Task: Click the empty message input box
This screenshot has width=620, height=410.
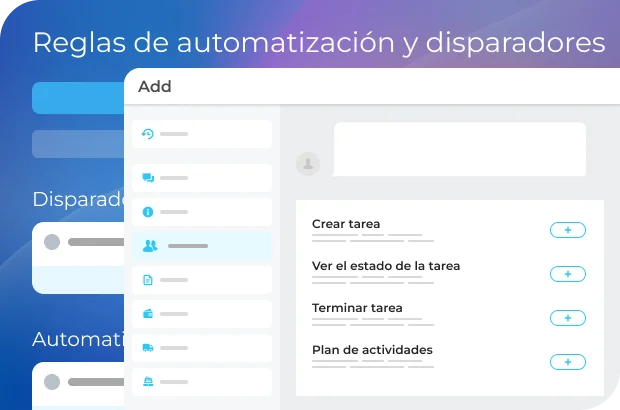Action: 459,149
